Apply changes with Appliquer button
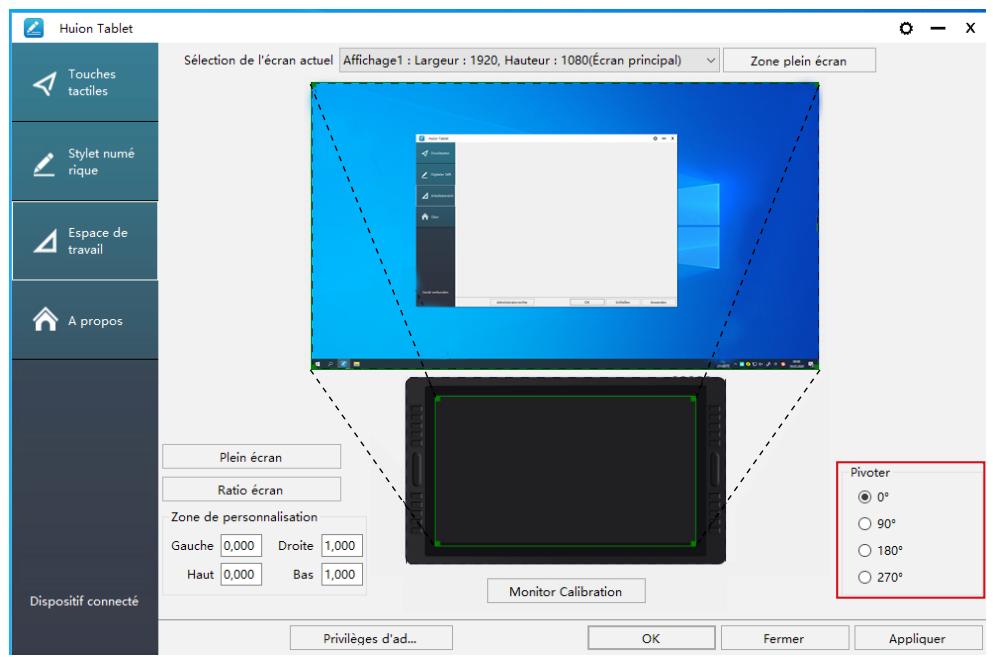The width and height of the screenshot is (993, 657). pos(918,638)
